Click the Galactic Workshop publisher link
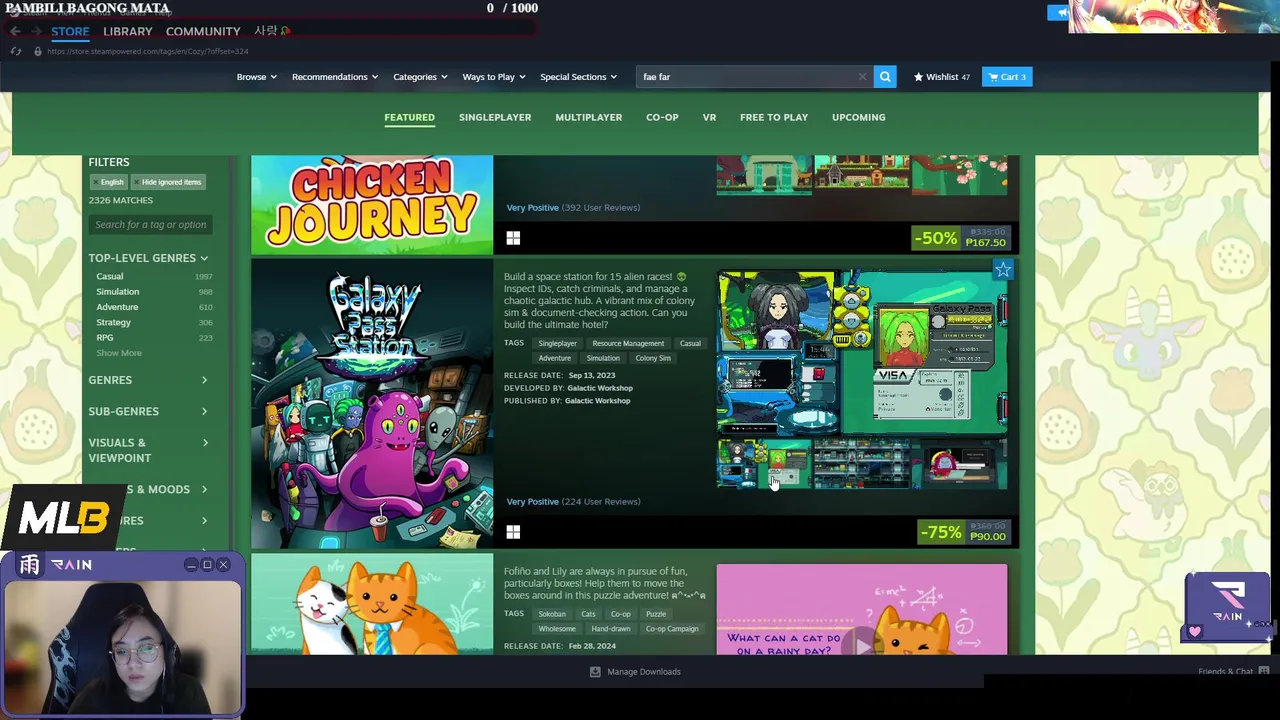 coord(598,401)
